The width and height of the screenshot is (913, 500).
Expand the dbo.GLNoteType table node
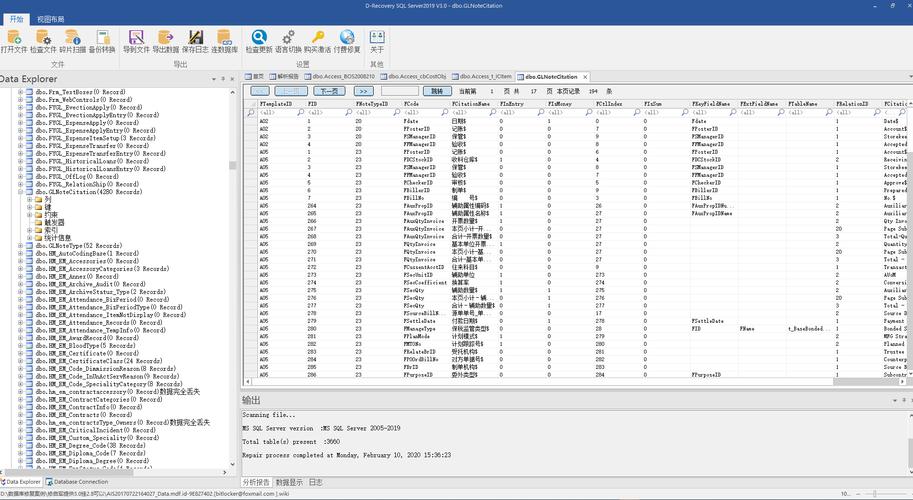point(20,246)
